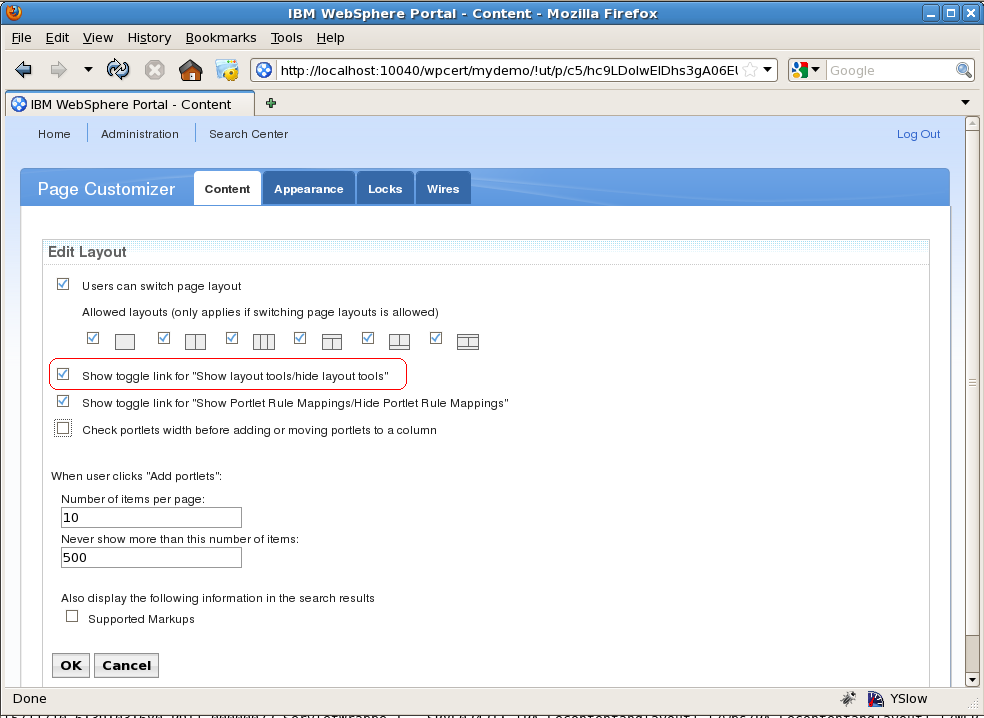Open the View menu

coord(98,38)
